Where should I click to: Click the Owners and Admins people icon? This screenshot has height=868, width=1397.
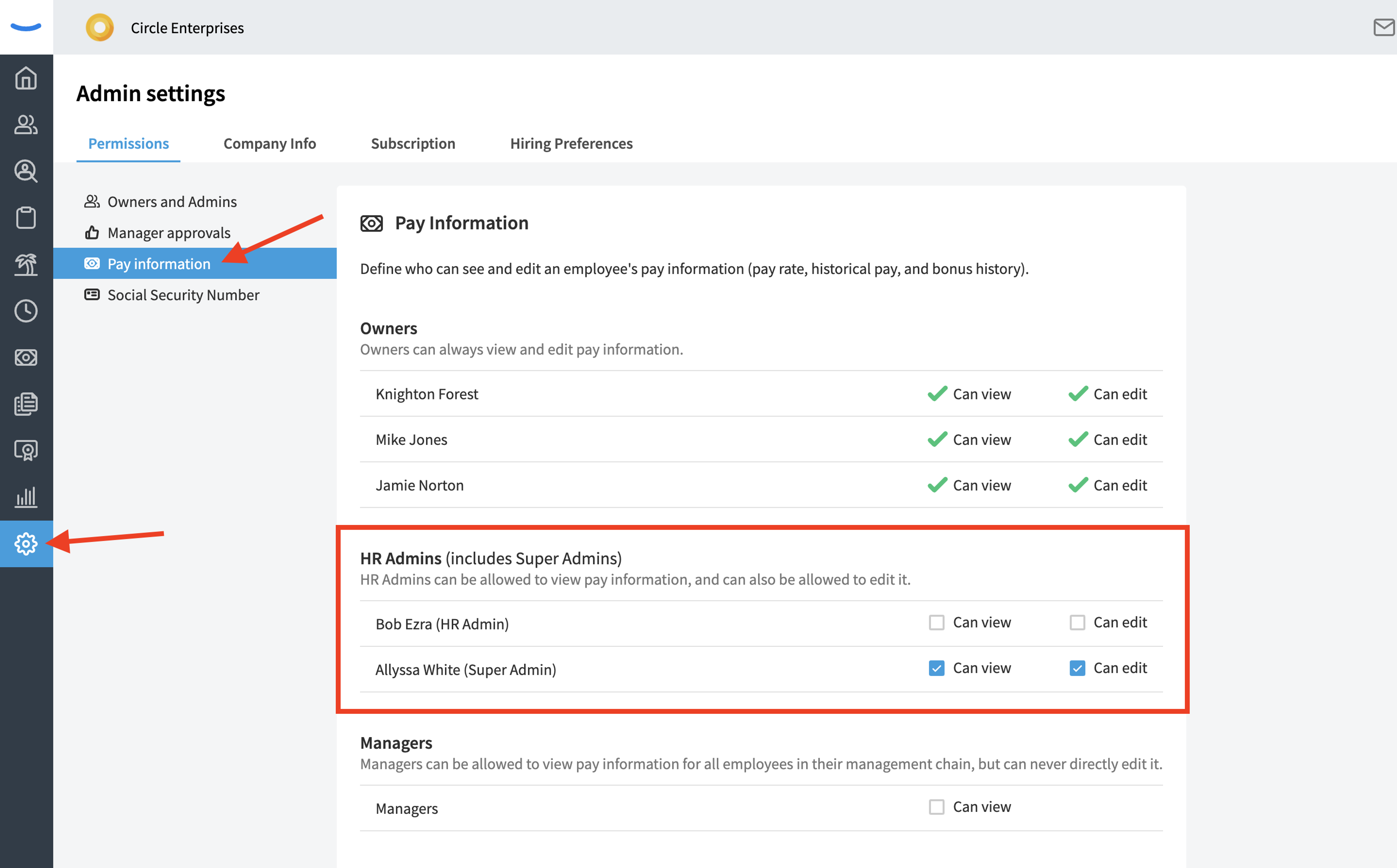[x=92, y=202]
